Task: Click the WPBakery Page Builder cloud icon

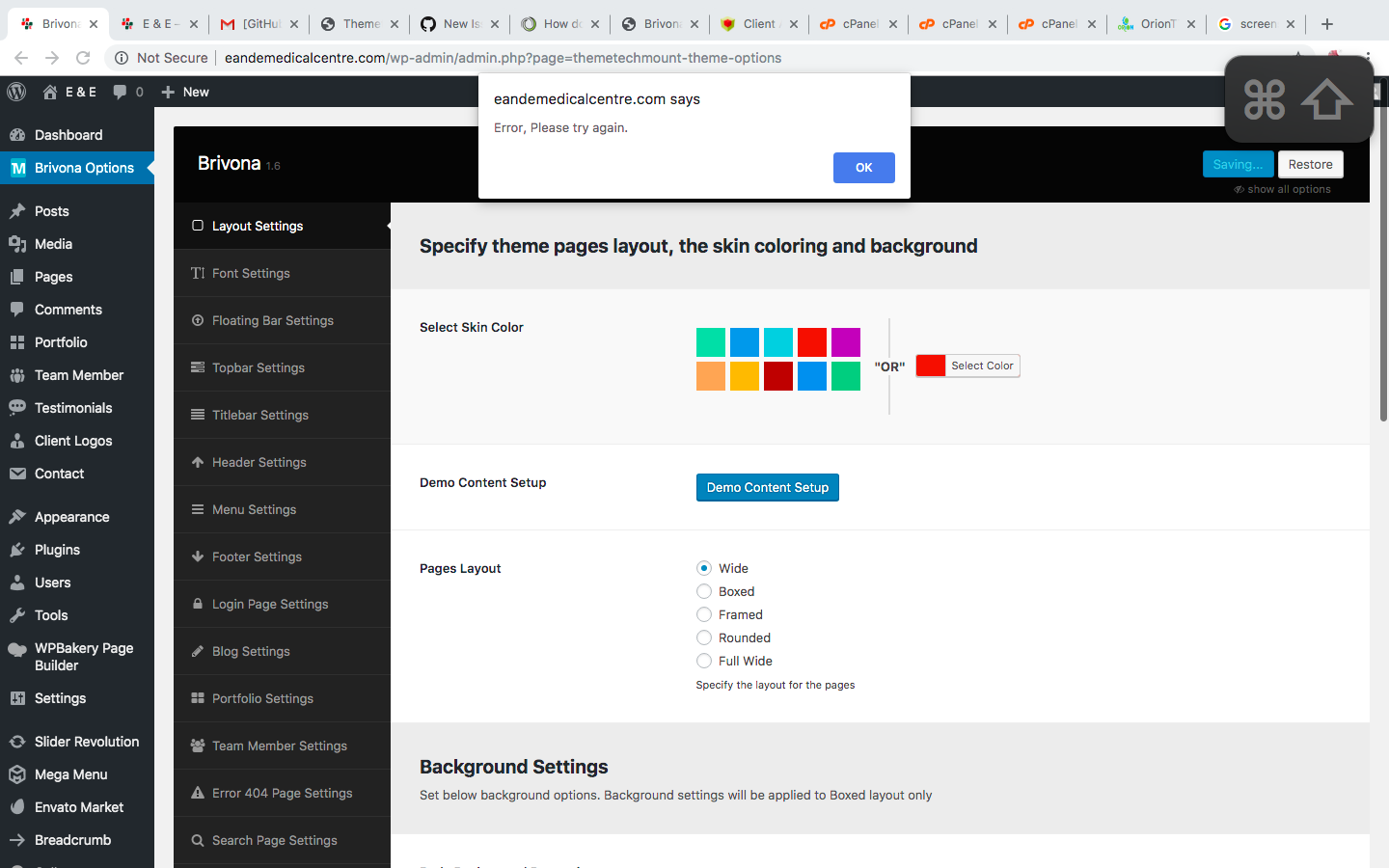Action: tap(17, 649)
